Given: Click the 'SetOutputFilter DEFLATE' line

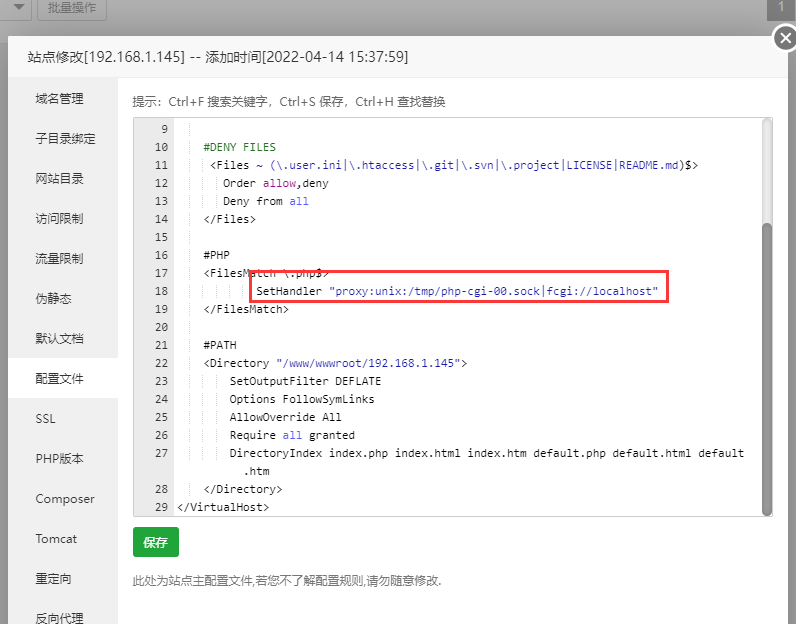Looking at the screenshot, I should (305, 381).
